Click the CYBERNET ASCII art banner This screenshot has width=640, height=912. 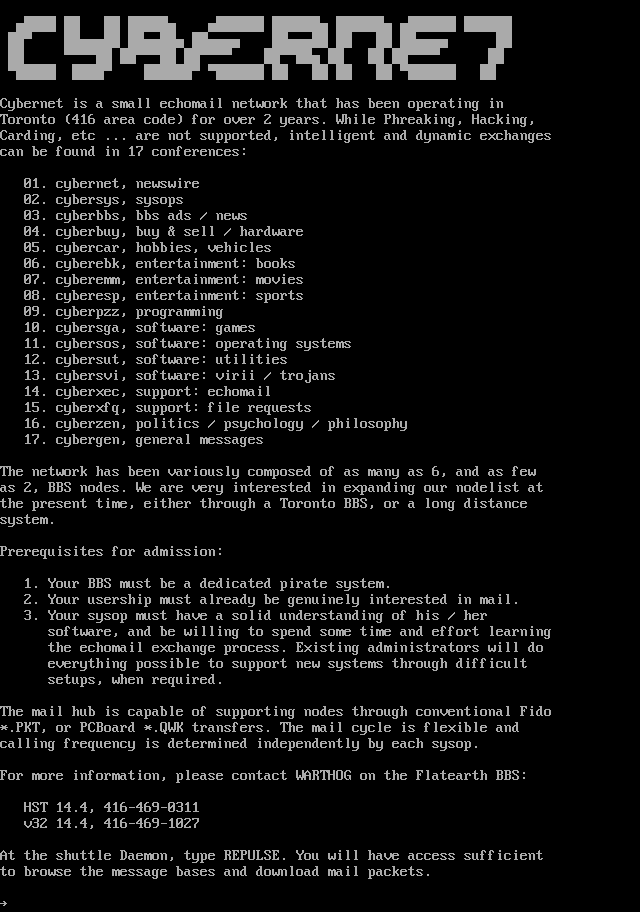tap(260, 47)
